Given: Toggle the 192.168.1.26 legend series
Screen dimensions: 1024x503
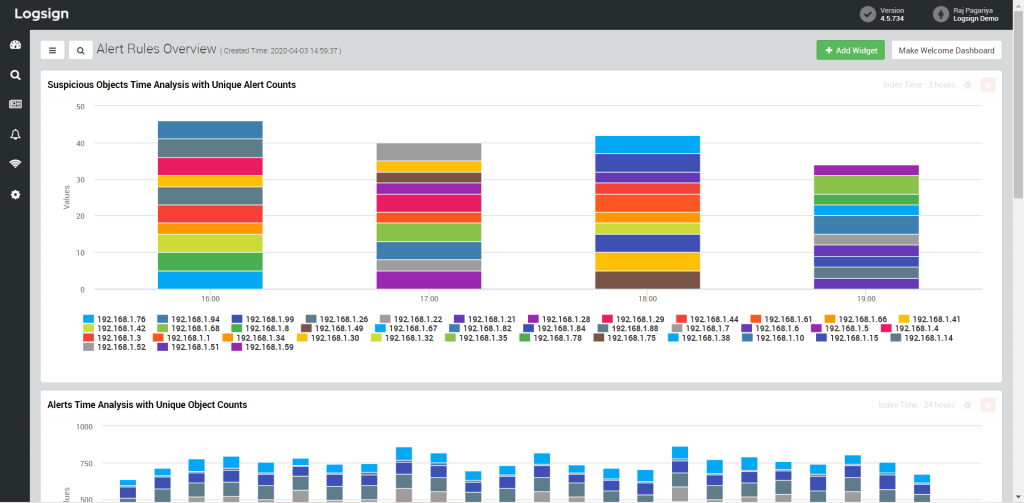Looking at the screenshot, I should click(x=339, y=319).
